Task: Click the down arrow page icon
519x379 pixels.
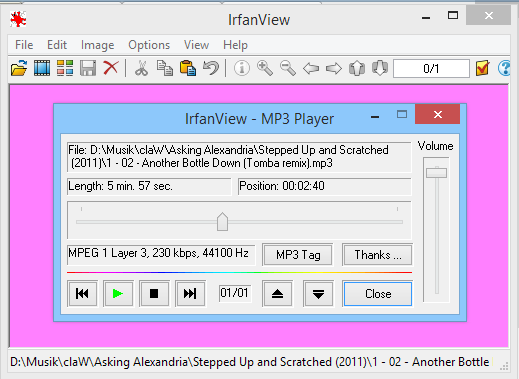Action: tap(380, 68)
